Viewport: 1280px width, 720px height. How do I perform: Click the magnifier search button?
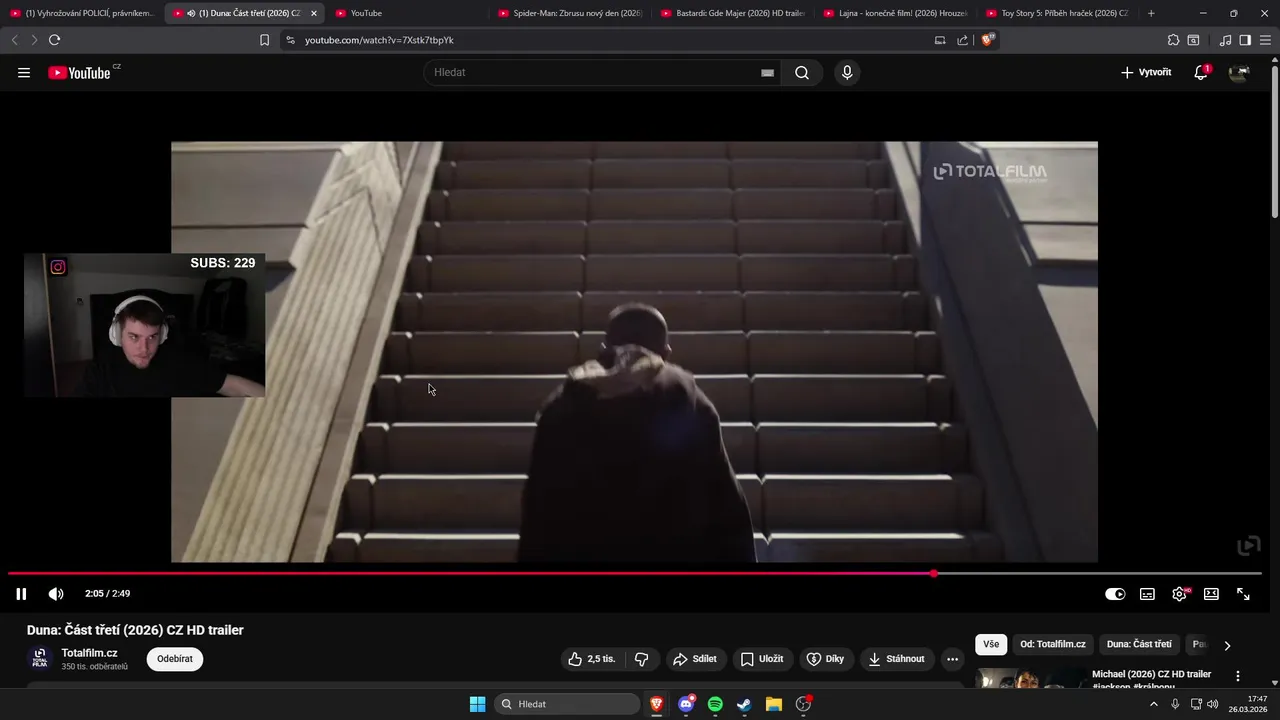coord(802,73)
